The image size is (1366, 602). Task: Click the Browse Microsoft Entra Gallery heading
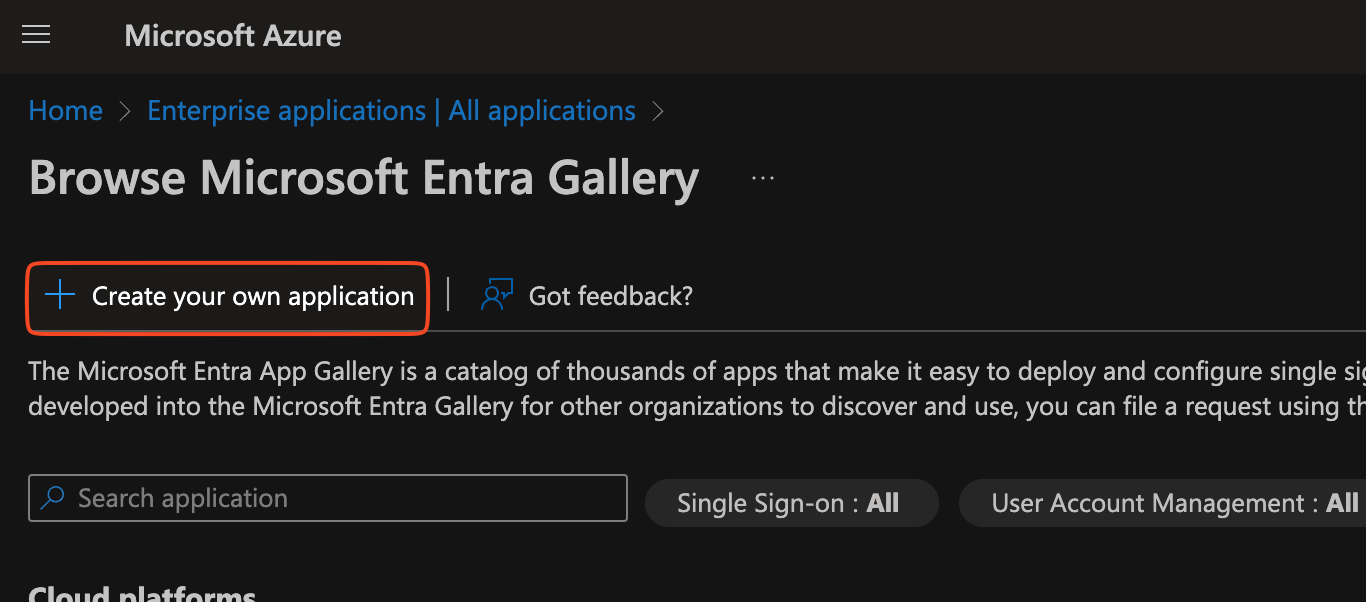click(363, 179)
